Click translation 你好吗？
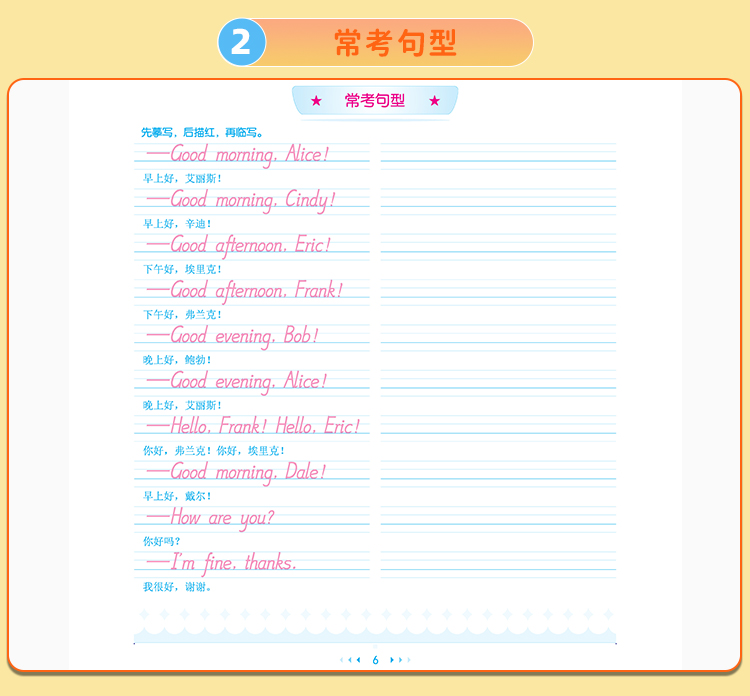750x696 pixels. [x=162, y=541]
